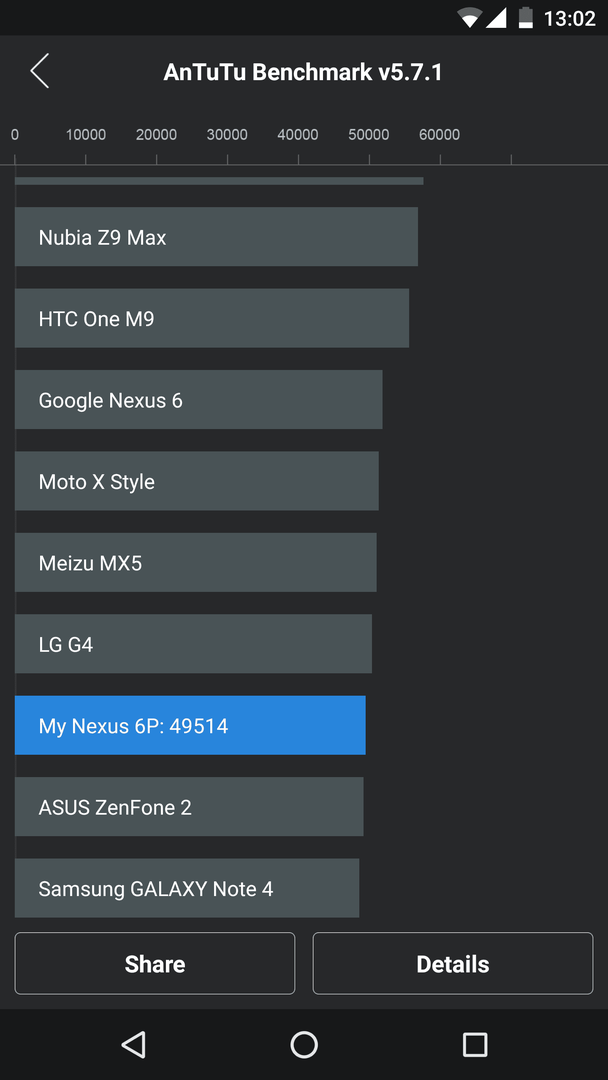Screen dimensions: 608x1080
Task: Select the Nubia Z9 Max bar
Action: click(x=216, y=236)
